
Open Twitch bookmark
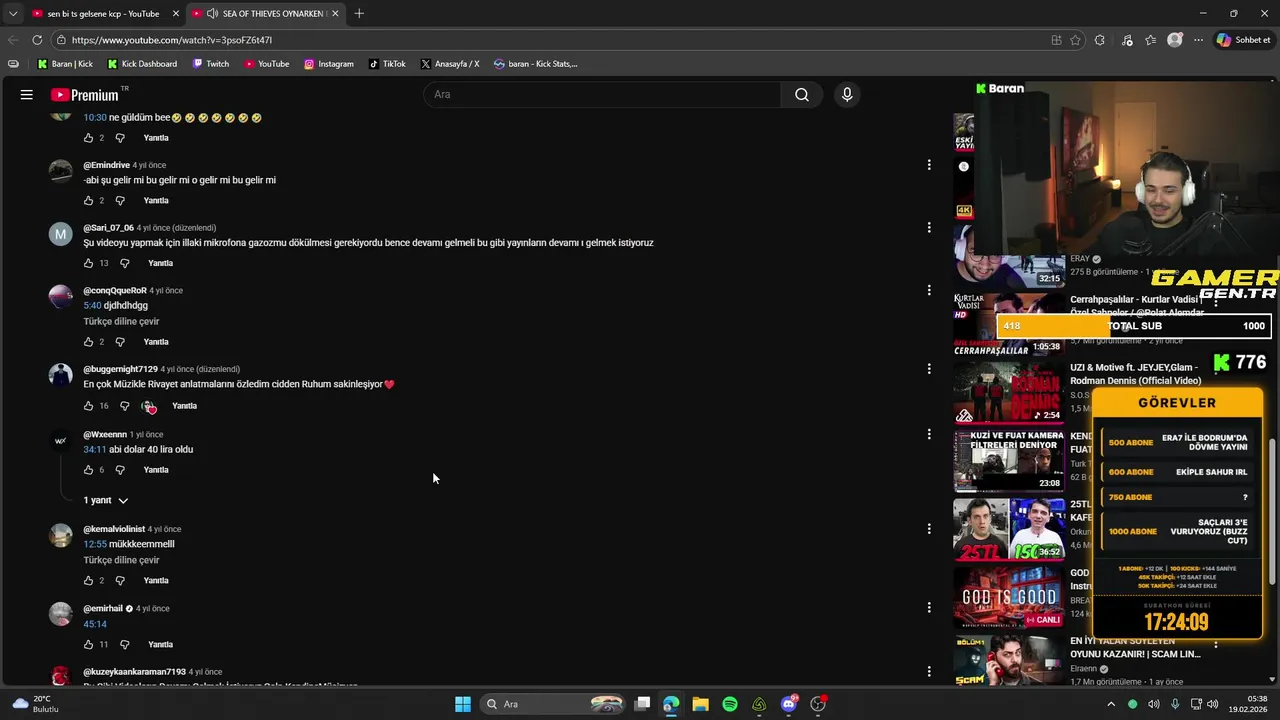point(210,64)
